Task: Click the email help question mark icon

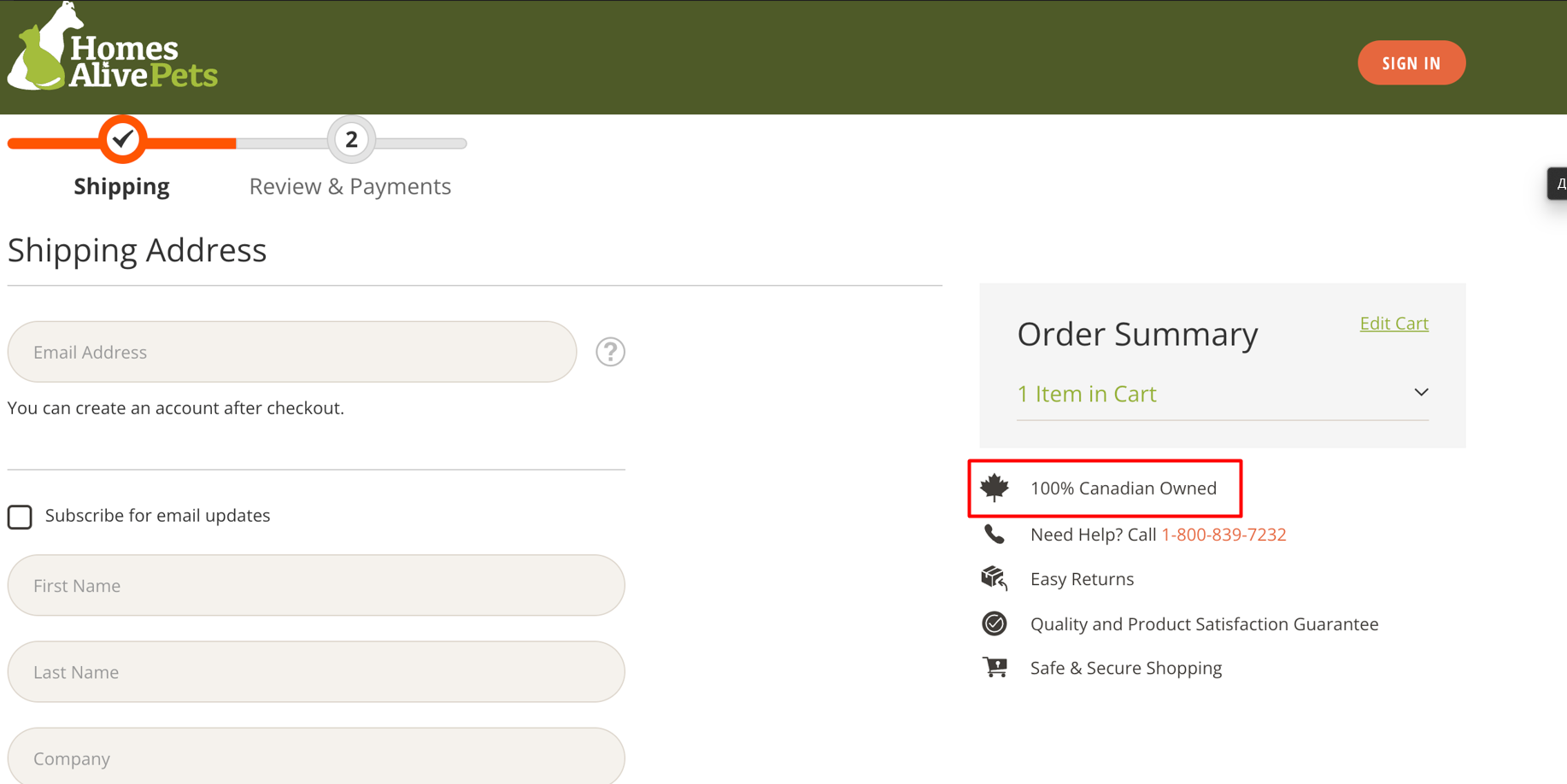Action: pos(610,352)
